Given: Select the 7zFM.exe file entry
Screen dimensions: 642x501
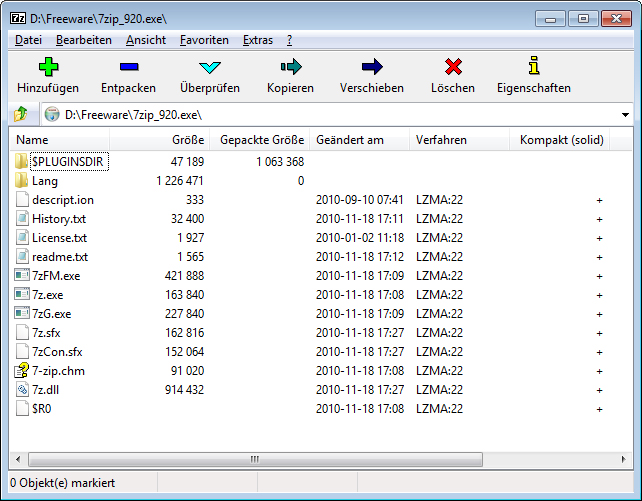Looking at the screenshot, I should click(55, 276).
